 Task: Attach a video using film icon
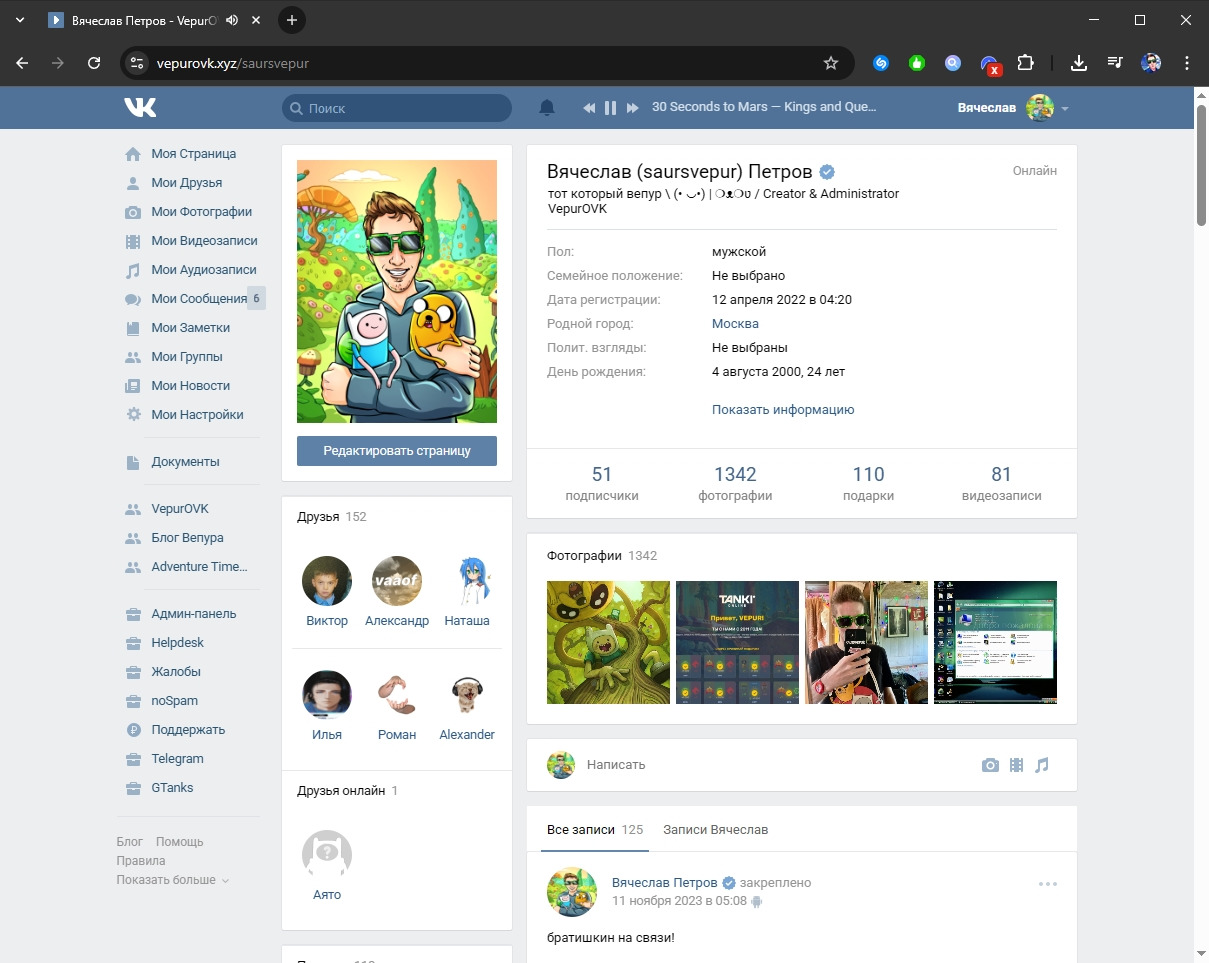tap(1016, 765)
